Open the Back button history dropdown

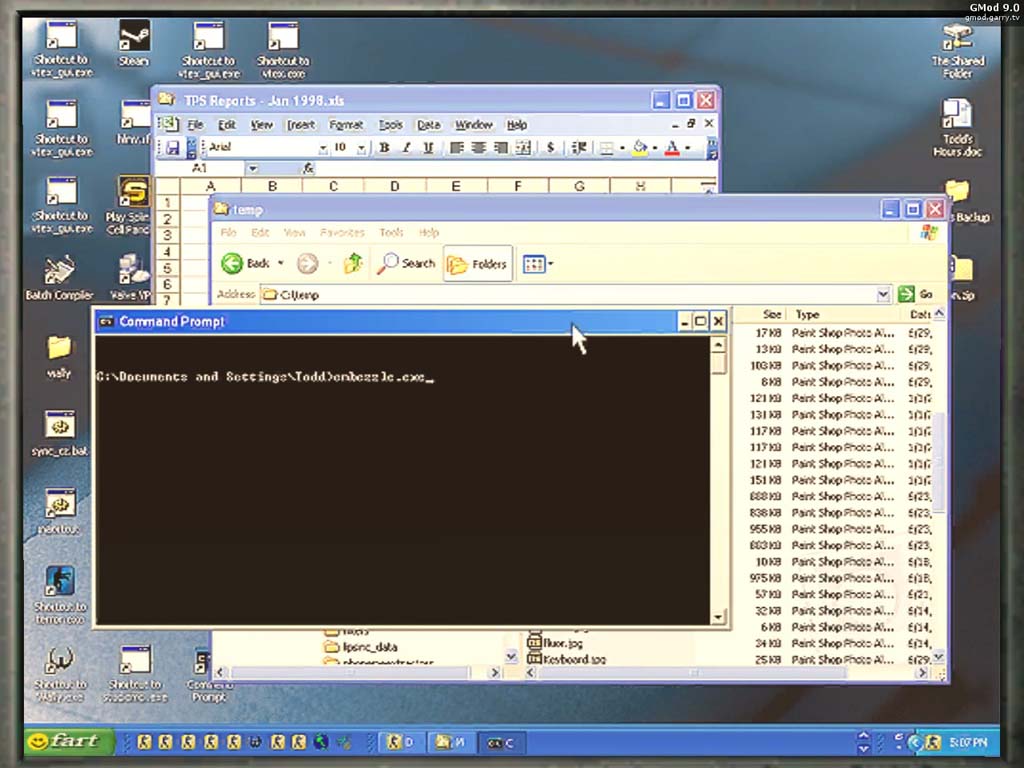pos(281,263)
